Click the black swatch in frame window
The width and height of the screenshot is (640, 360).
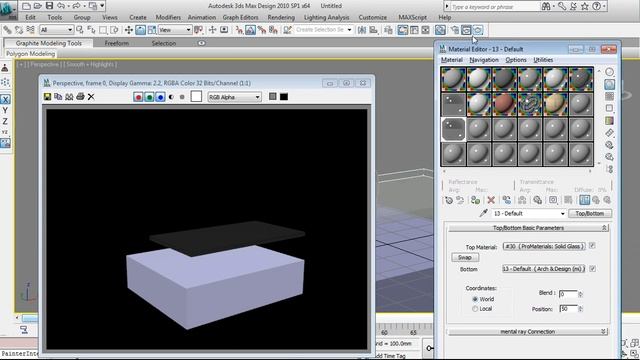click(x=284, y=97)
